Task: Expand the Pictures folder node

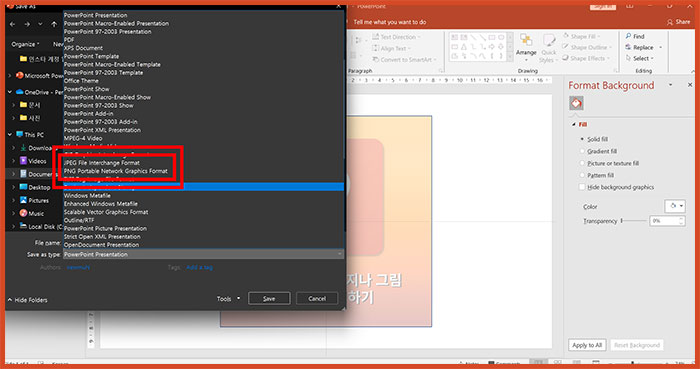Action: click(x=14, y=200)
